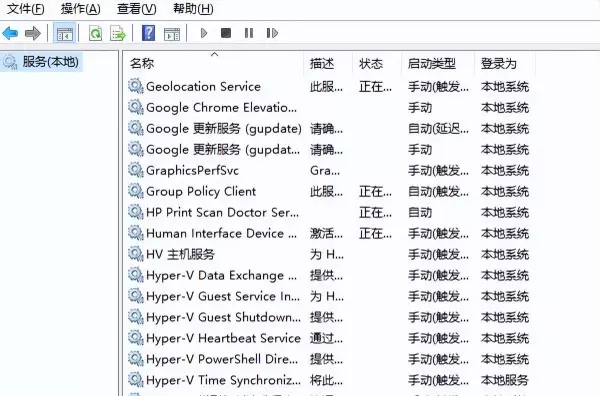
Task: Click the Refresh toolbar icon
Action: (95, 34)
